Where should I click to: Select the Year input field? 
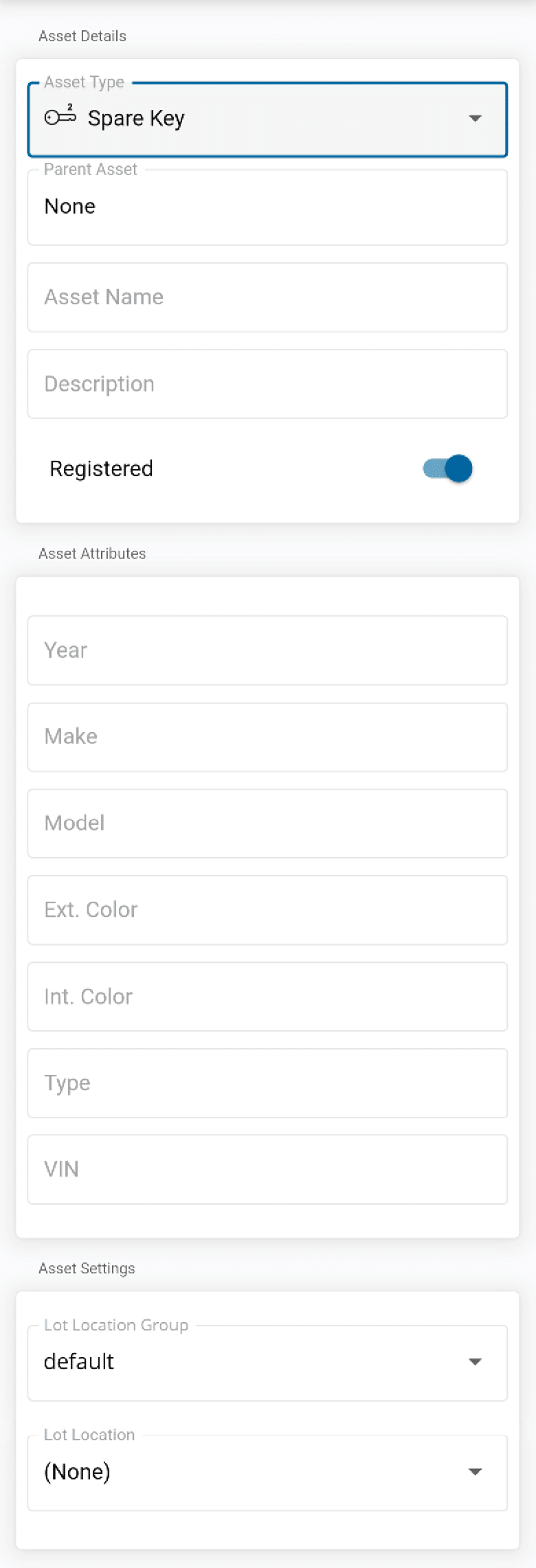click(267, 650)
